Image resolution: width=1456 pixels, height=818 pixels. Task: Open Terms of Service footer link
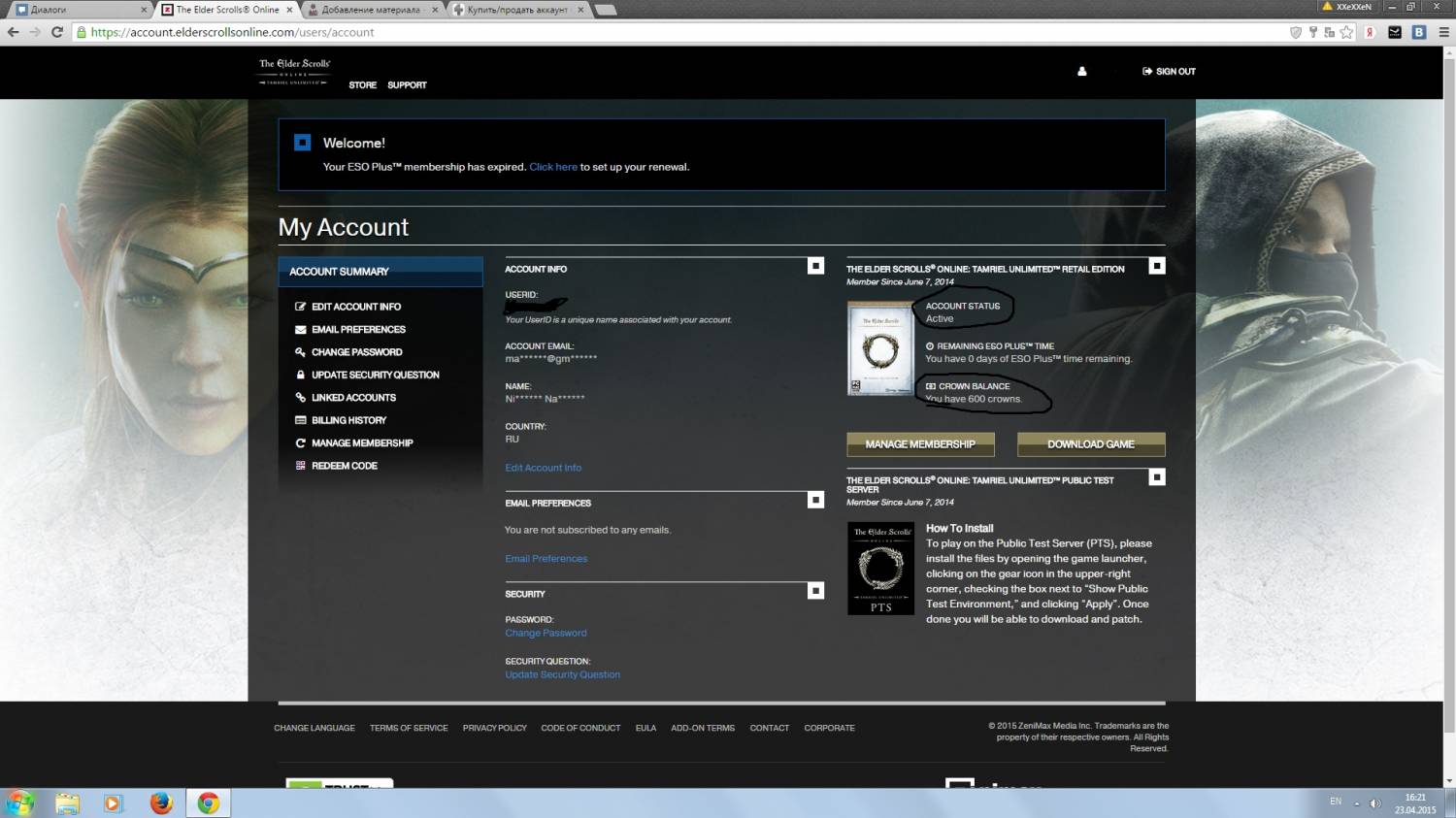coord(409,728)
